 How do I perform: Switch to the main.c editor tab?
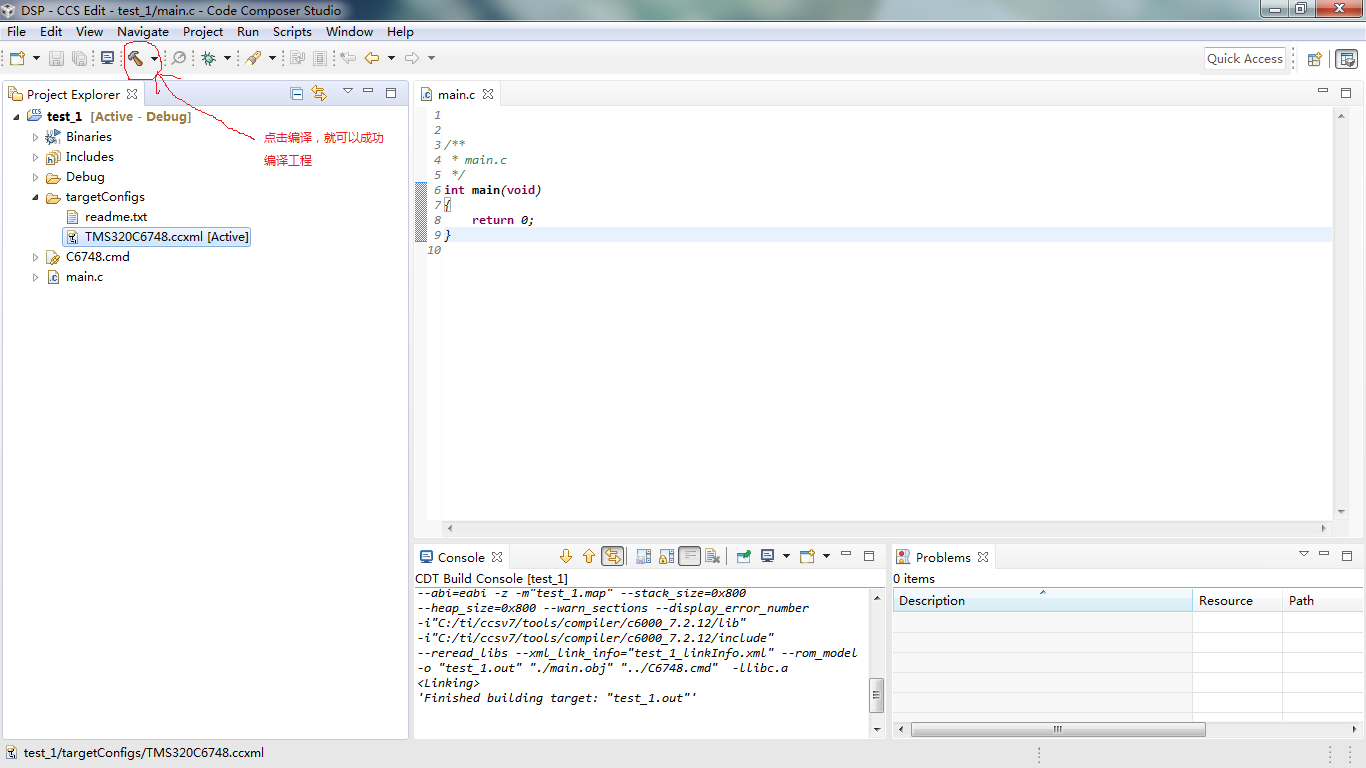[x=456, y=95]
